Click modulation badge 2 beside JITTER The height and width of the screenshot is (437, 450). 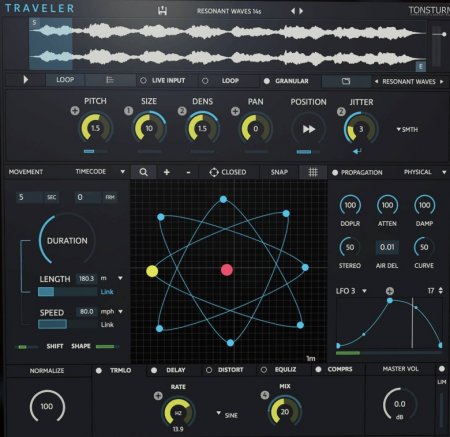tap(341, 112)
